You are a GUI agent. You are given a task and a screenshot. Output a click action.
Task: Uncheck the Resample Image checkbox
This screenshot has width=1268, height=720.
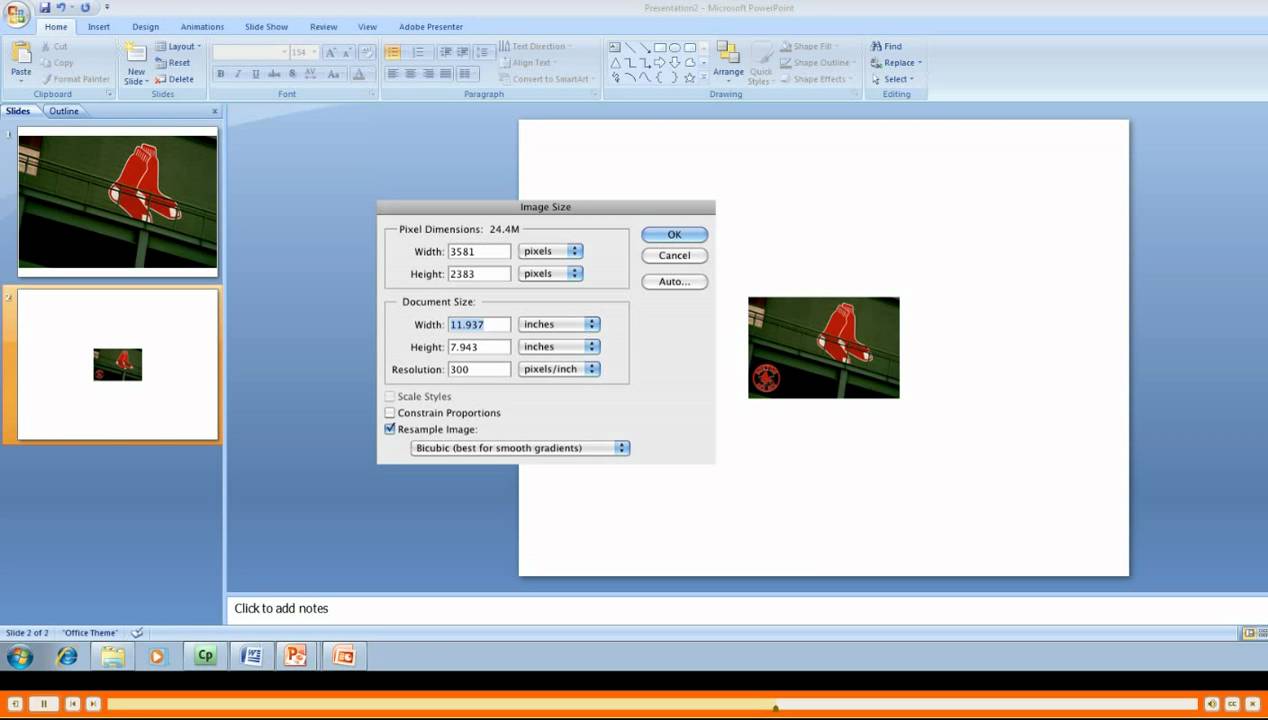tap(390, 429)
